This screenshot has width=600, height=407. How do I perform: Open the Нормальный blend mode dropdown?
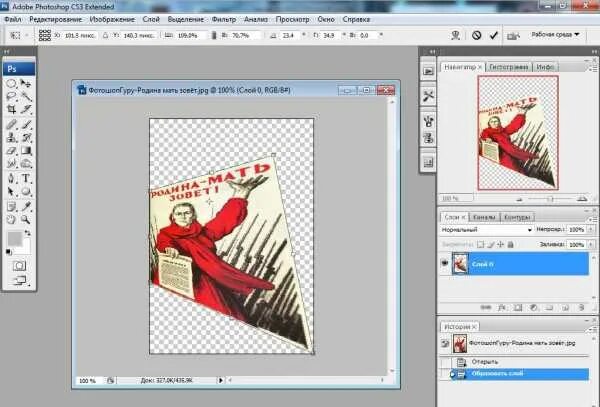click(x=486, y=230)
